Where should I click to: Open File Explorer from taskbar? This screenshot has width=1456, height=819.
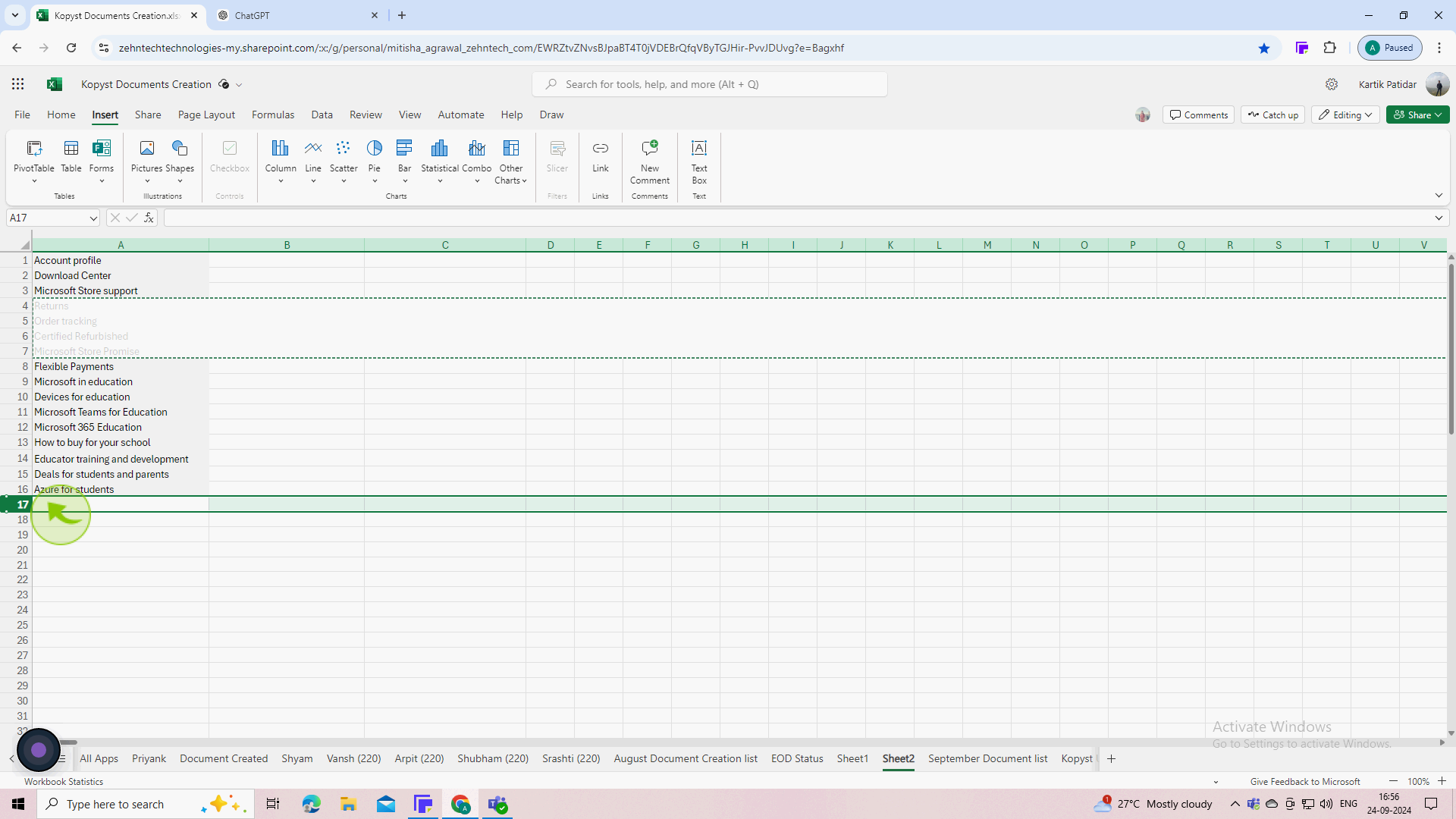(348, 804)
